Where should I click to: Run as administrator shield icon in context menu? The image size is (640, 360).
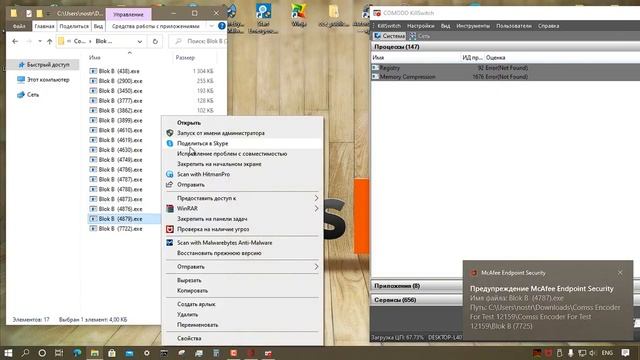click(170, 133)
